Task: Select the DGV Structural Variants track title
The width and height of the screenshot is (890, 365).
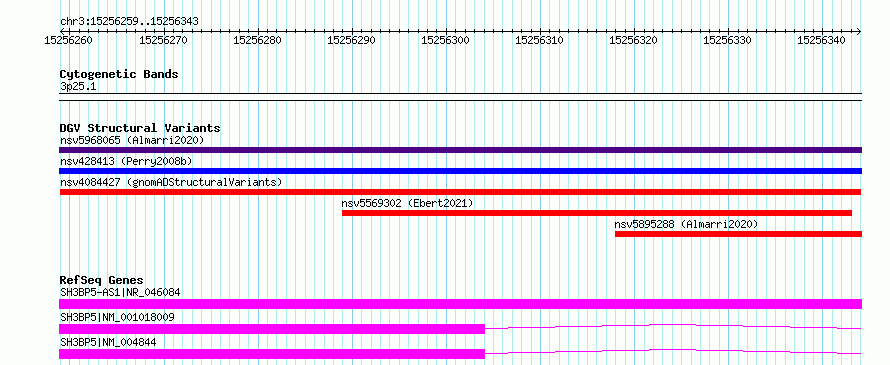Action: click(140, 128)
